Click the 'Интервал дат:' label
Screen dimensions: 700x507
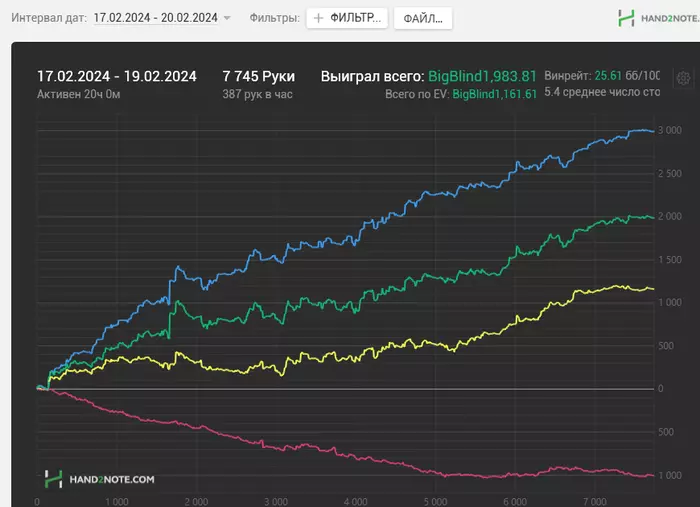(49, 18)
